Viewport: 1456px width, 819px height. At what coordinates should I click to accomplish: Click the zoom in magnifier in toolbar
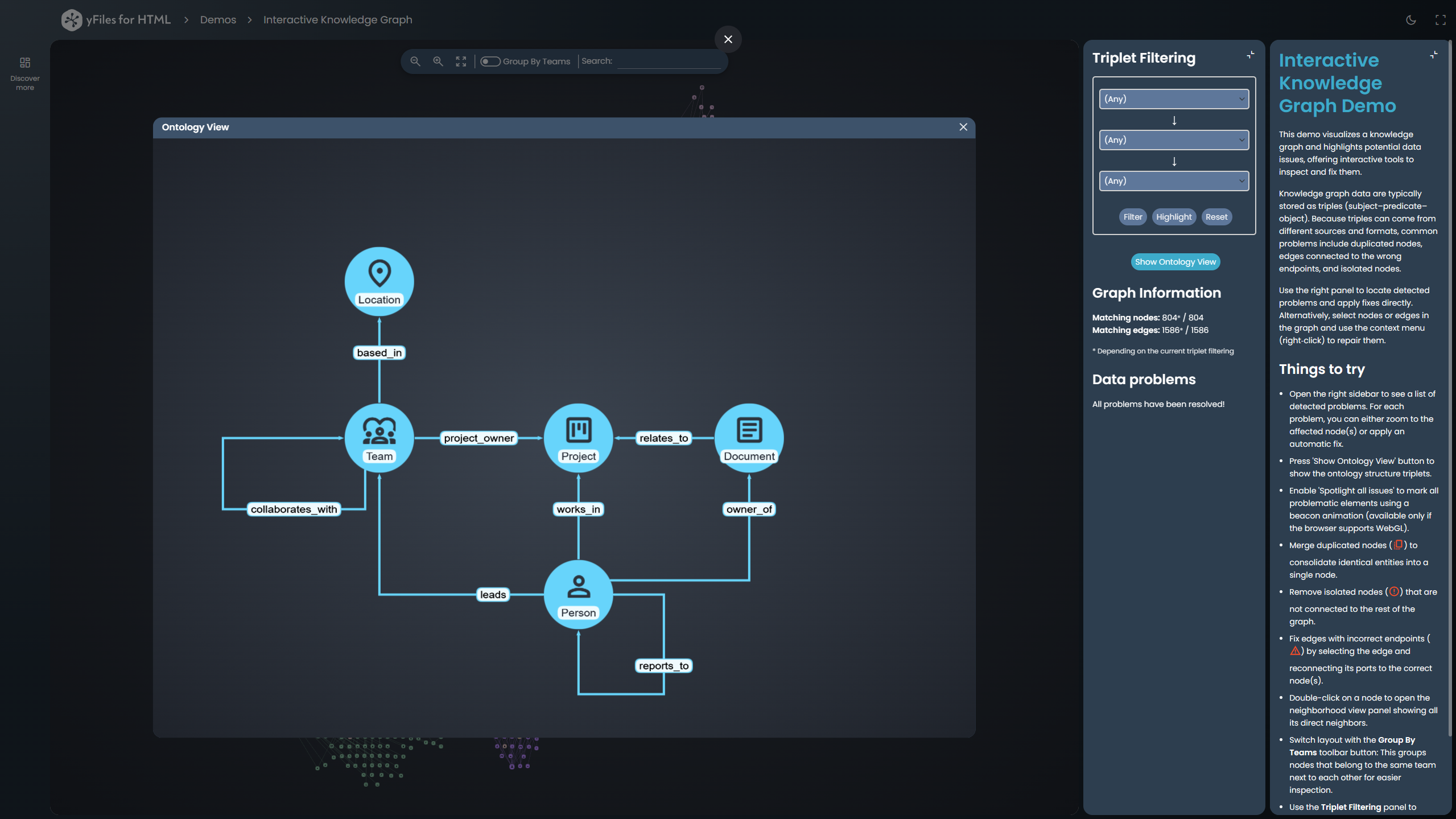[438, 61]
